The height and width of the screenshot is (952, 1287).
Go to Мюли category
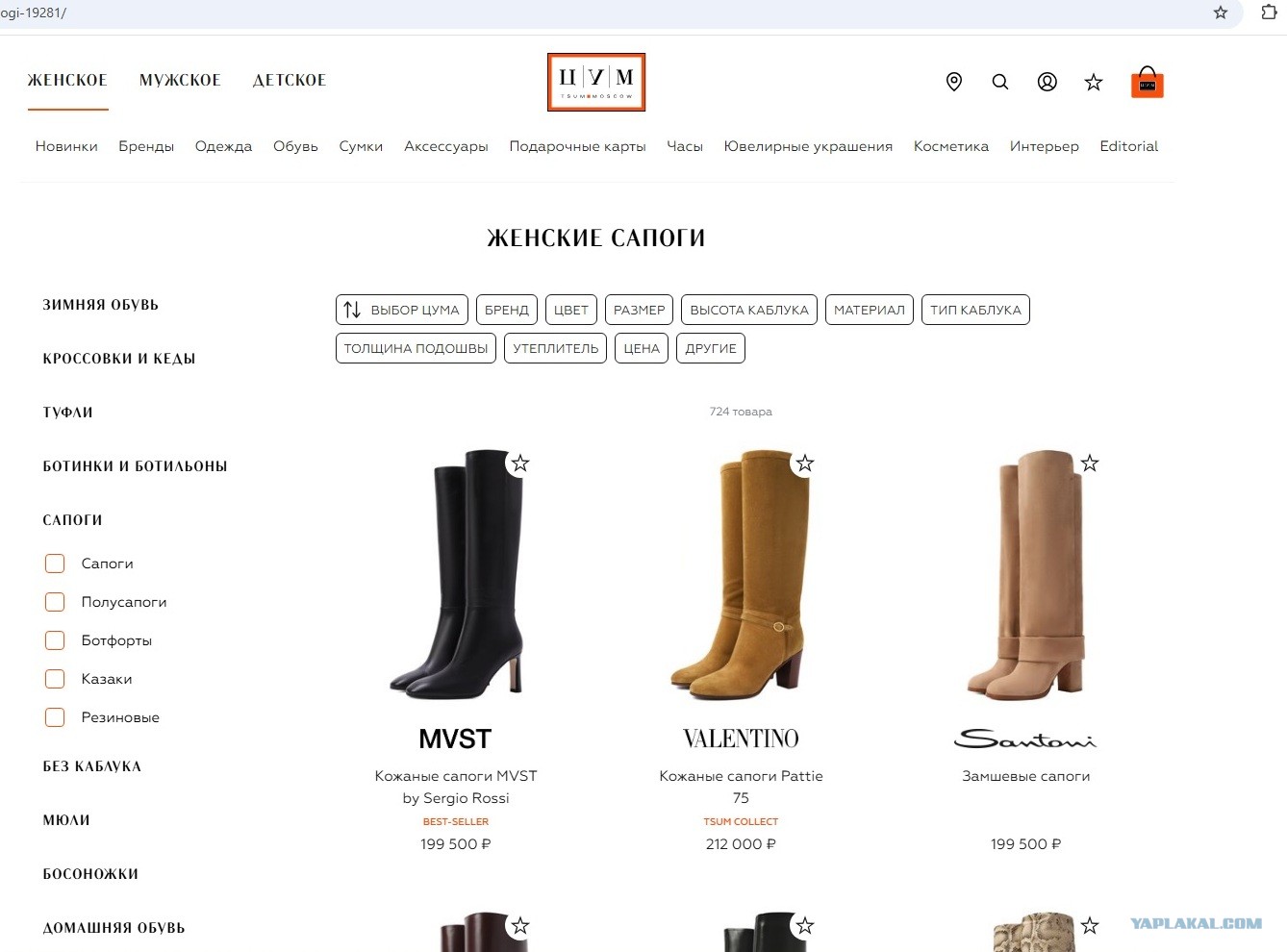click(x=66, y=820)
